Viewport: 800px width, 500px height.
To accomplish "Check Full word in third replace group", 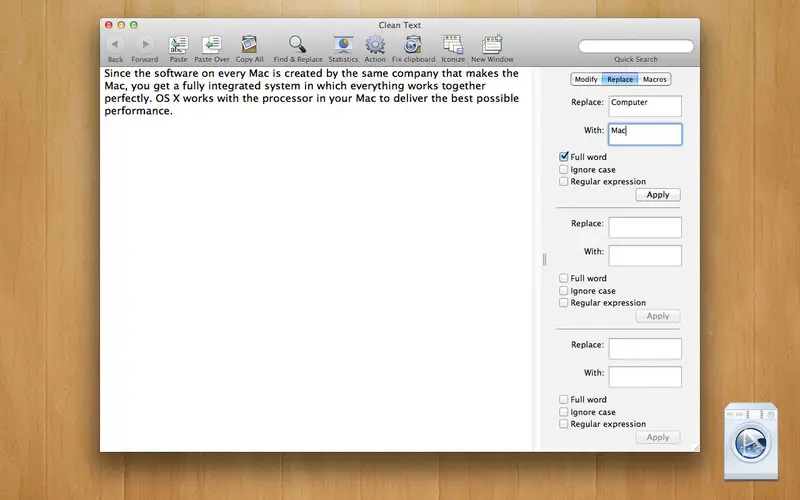I will point(564,399).
